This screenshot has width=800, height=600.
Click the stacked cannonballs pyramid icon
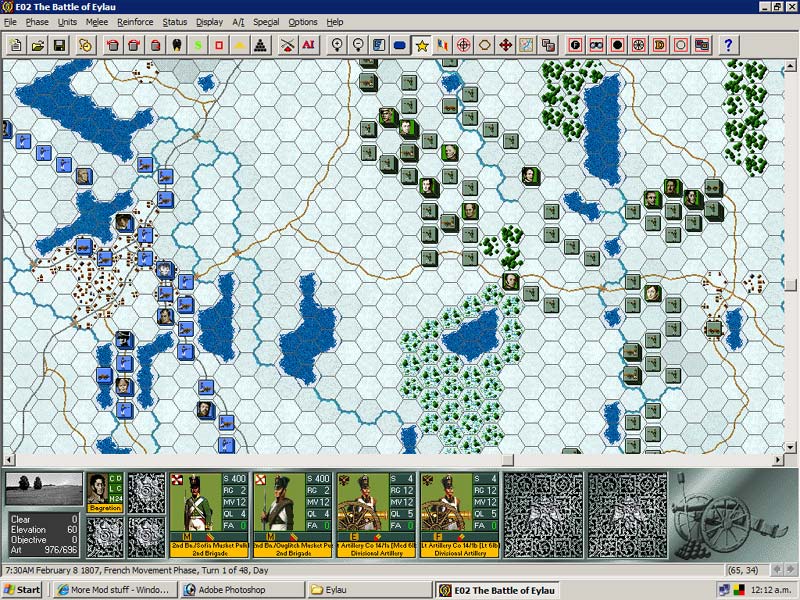pyautogui.click(x=261, y=45)
